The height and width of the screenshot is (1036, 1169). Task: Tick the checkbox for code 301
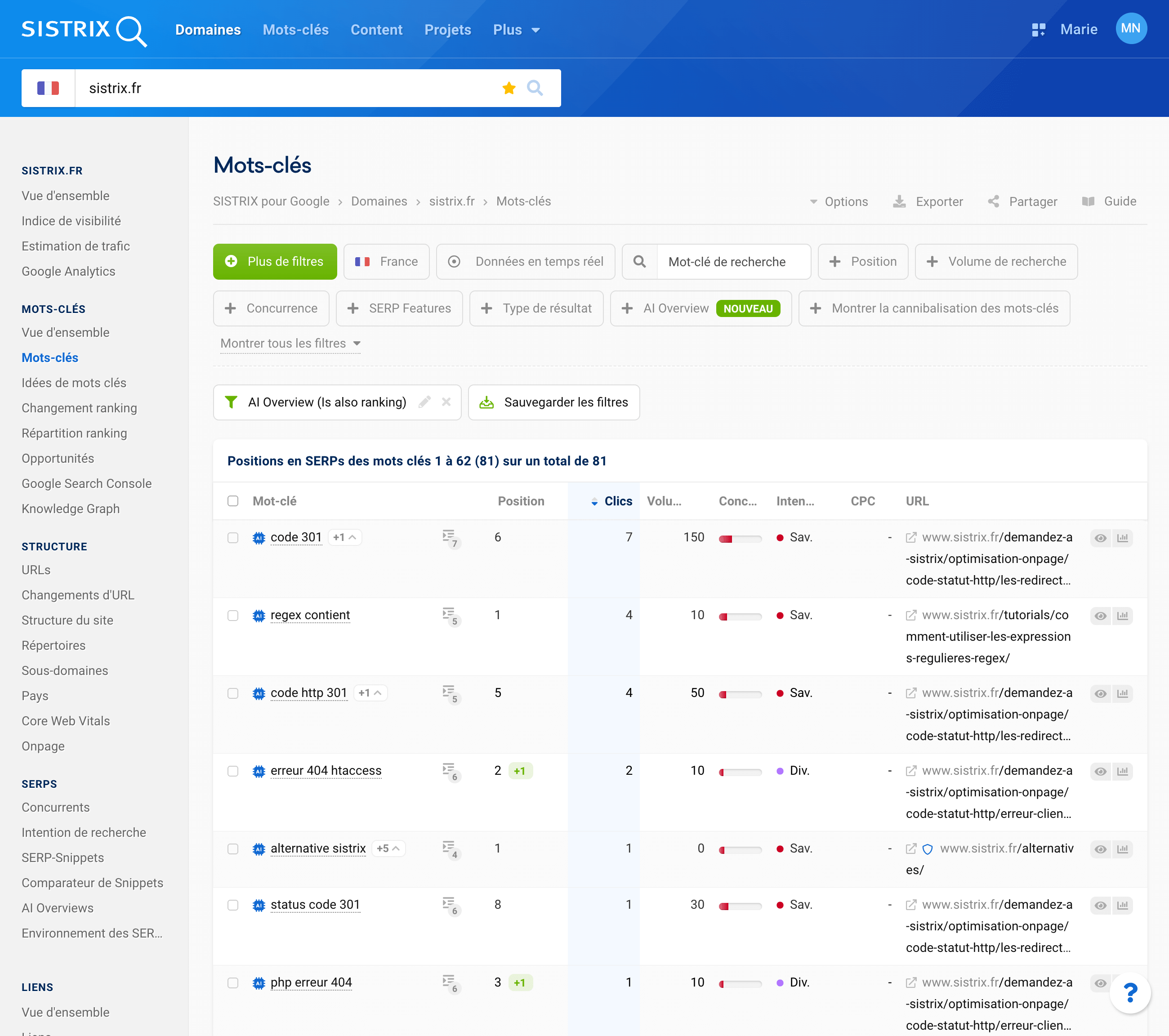(233, 538)
